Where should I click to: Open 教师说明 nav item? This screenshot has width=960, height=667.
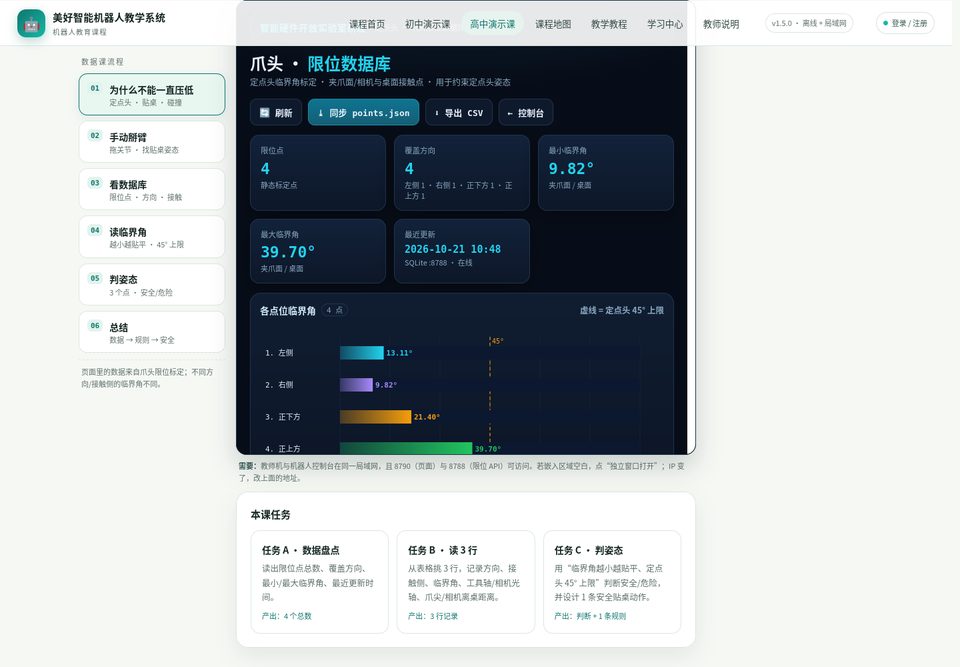point(721,24)
